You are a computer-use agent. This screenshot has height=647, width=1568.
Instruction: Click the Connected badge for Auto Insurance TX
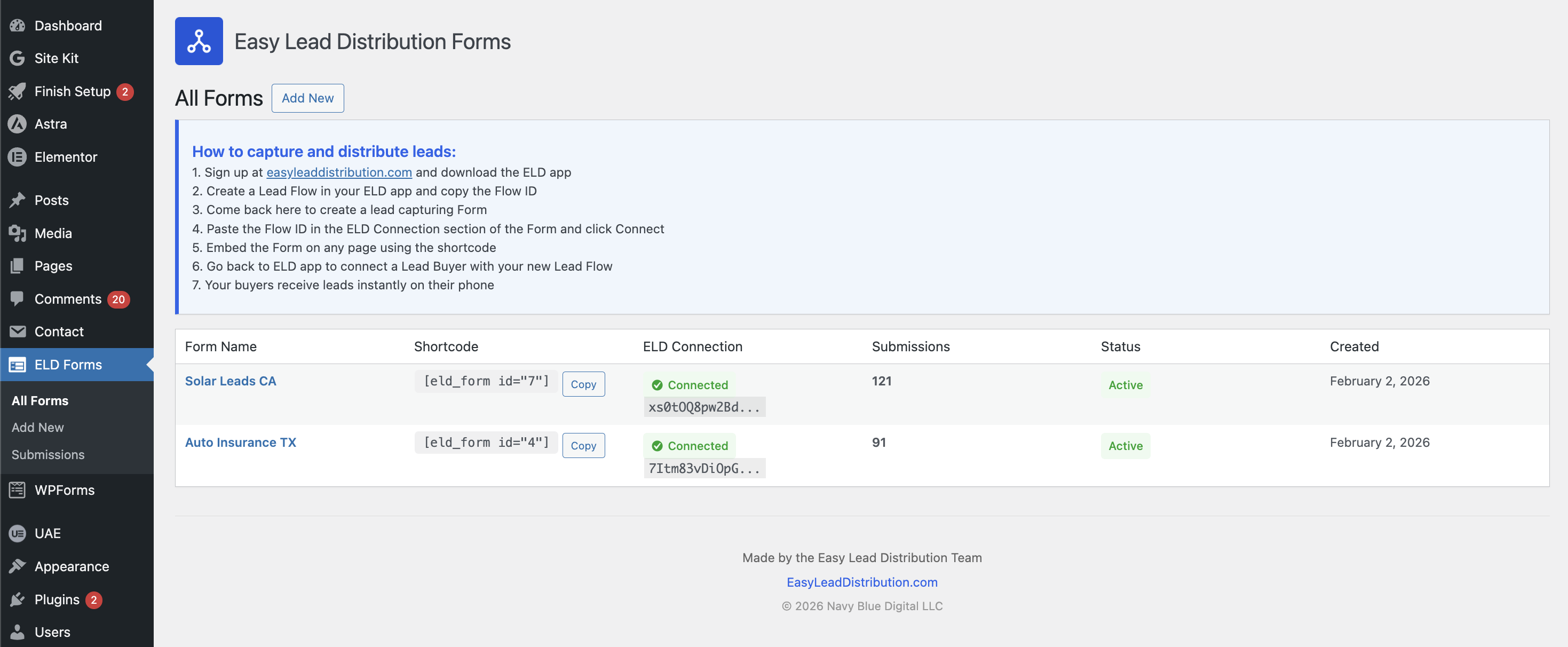(x=688, y=446)
